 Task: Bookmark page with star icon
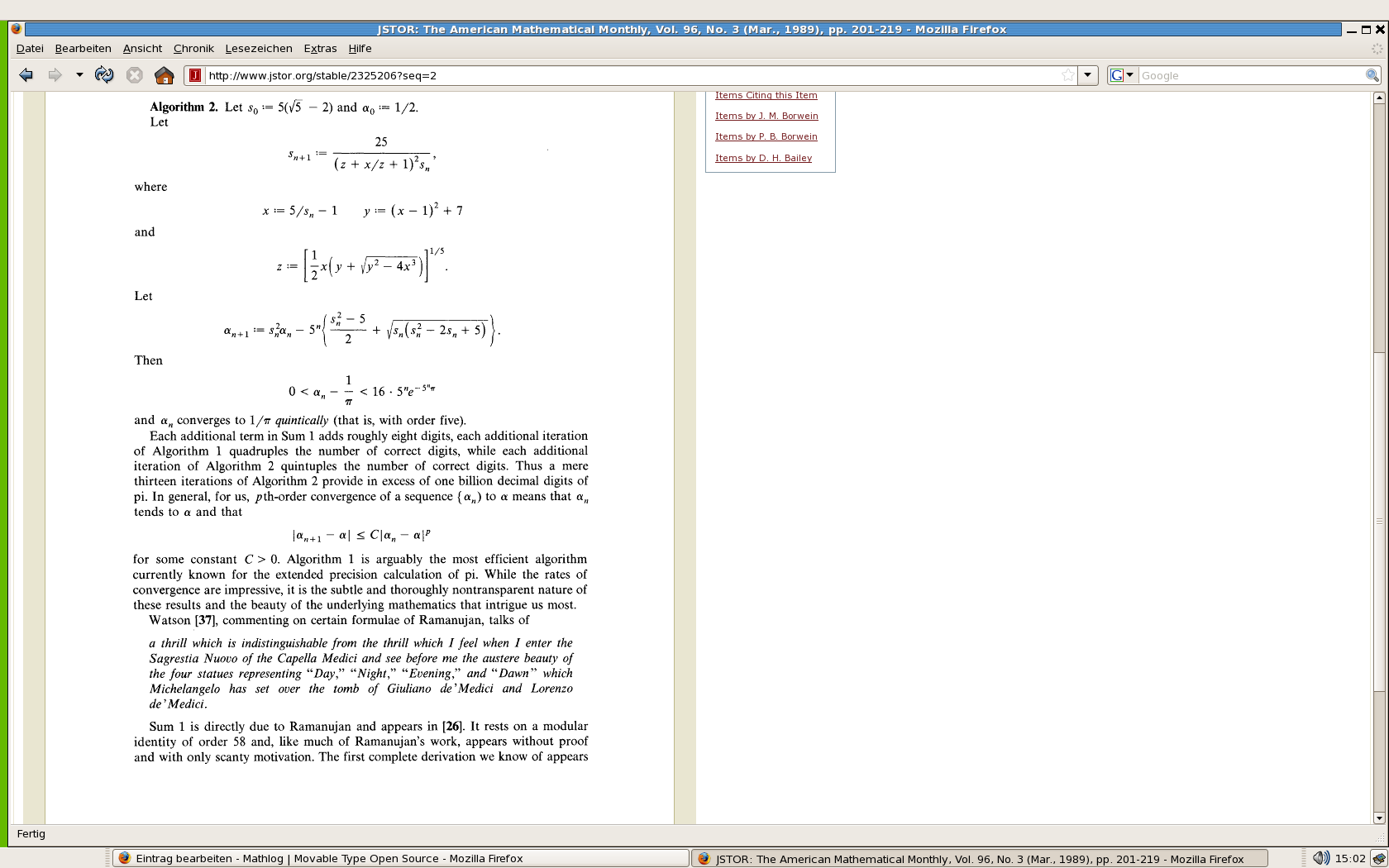1068,75
